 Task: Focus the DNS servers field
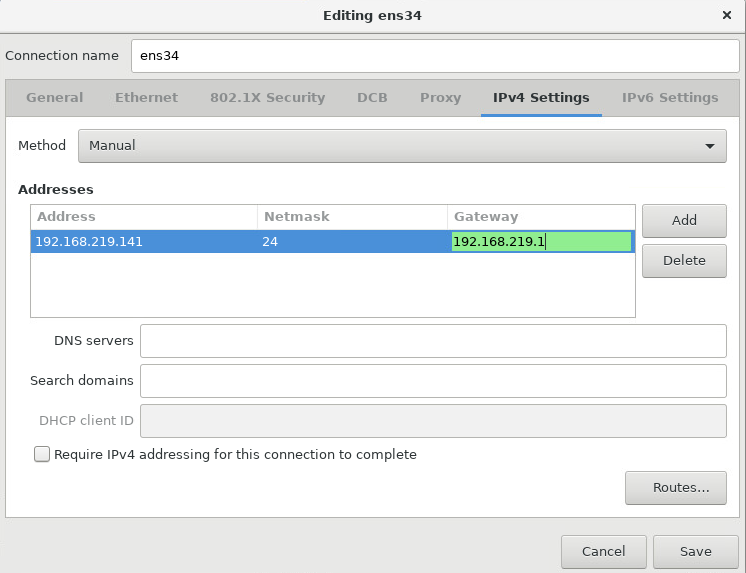coord(433,341)
